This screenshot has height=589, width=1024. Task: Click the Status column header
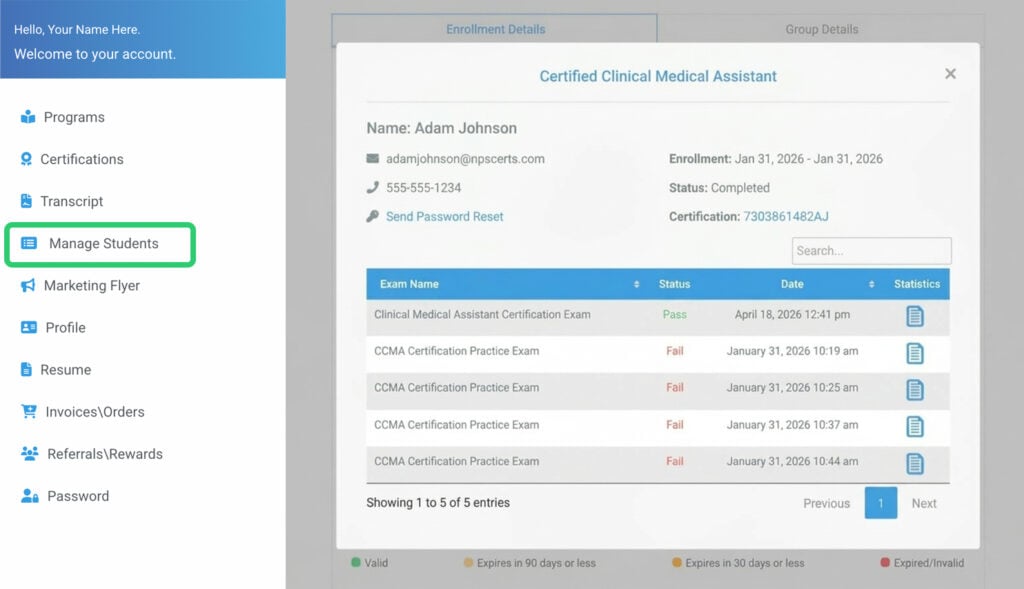pyautogui.click(x=674, y=284)
